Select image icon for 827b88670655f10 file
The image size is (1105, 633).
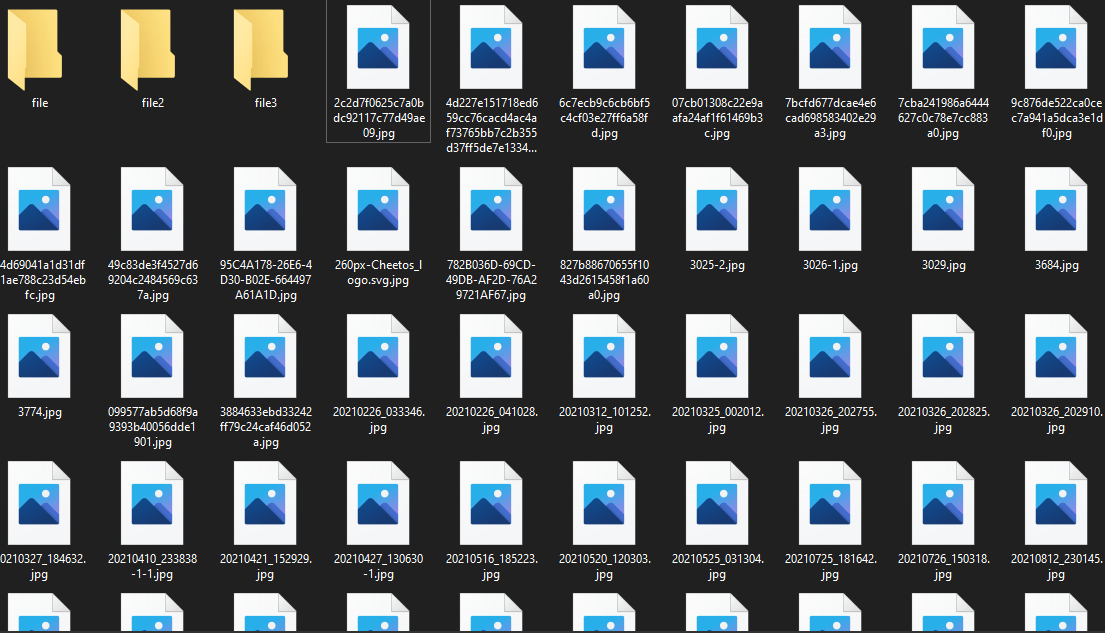[x=604, y=209]
